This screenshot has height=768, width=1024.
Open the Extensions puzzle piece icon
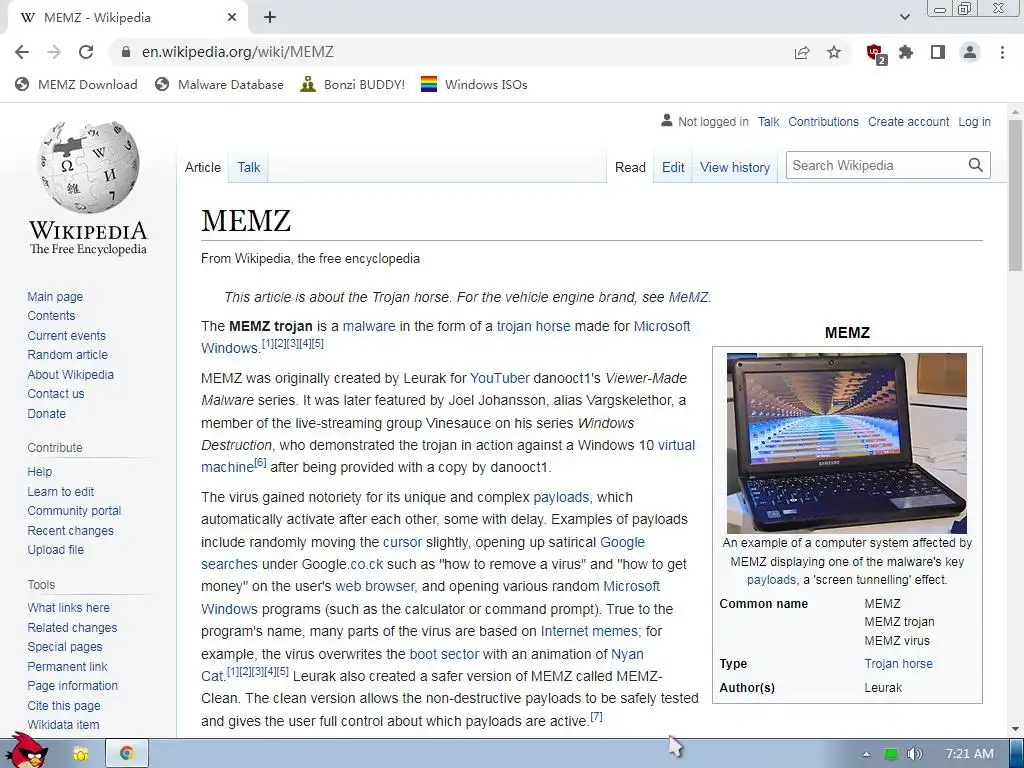tap(906, 52)
